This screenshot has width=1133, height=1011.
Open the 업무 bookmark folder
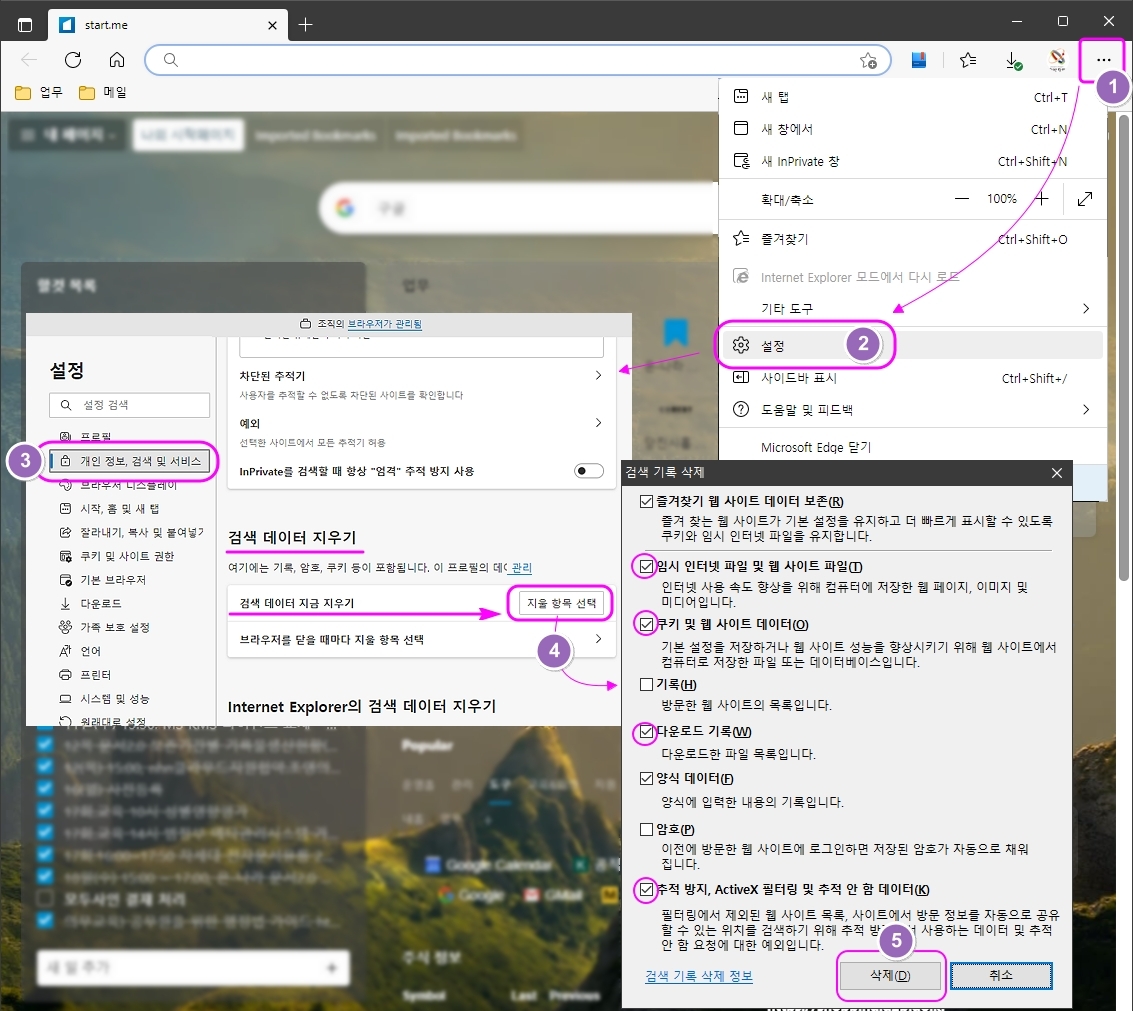pyautogui.click(x=39, y=93)
